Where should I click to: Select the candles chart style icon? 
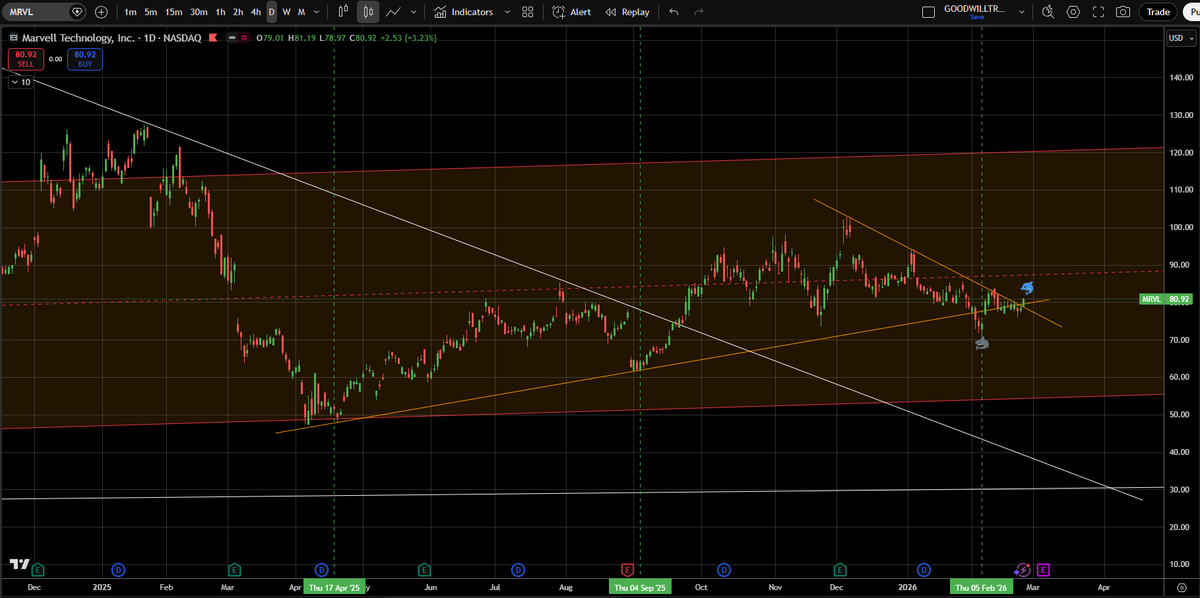click(368, 12)
